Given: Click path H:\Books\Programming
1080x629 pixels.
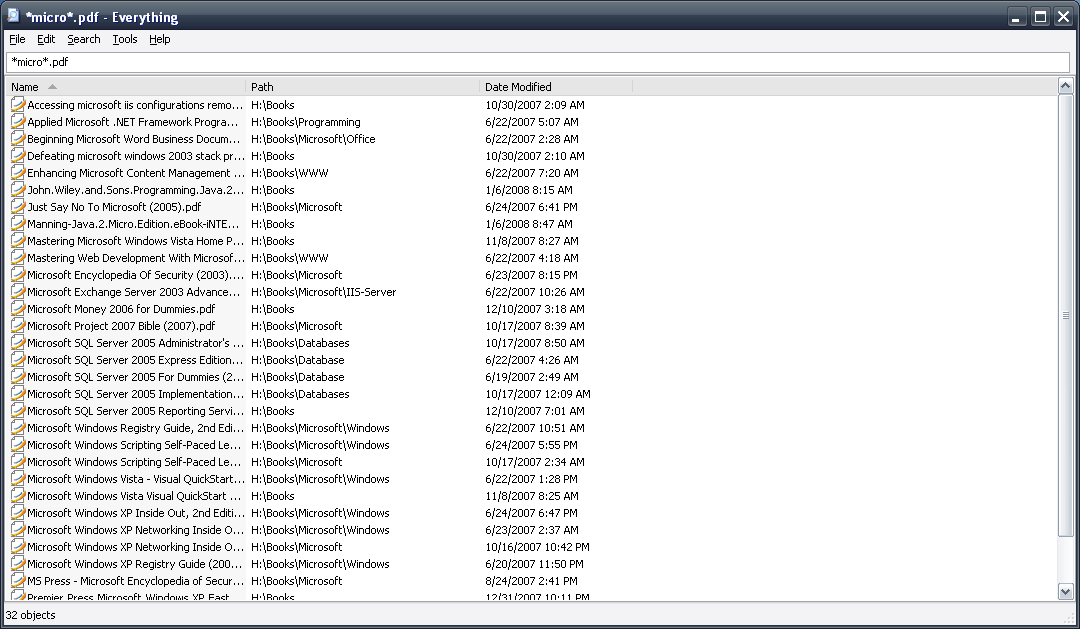Looking at the screenshot, I should (x=306, y=122).
